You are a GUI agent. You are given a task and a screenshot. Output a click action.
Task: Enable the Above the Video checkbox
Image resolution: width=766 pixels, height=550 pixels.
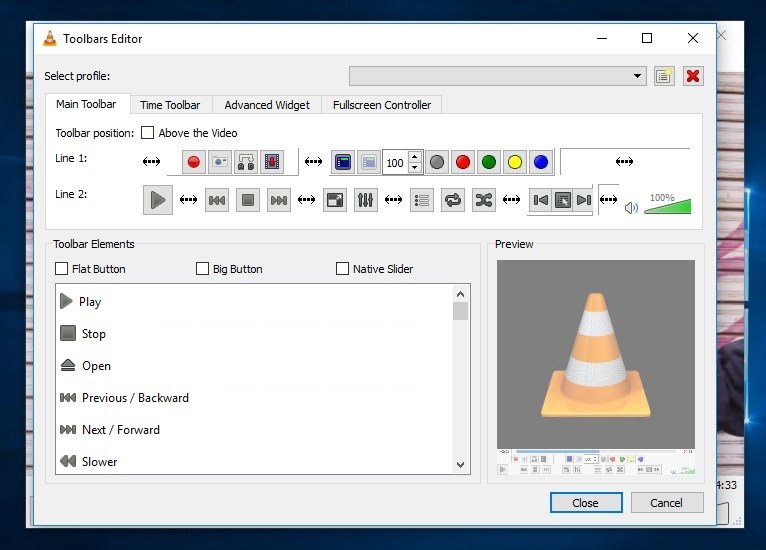tap(147, 133)
